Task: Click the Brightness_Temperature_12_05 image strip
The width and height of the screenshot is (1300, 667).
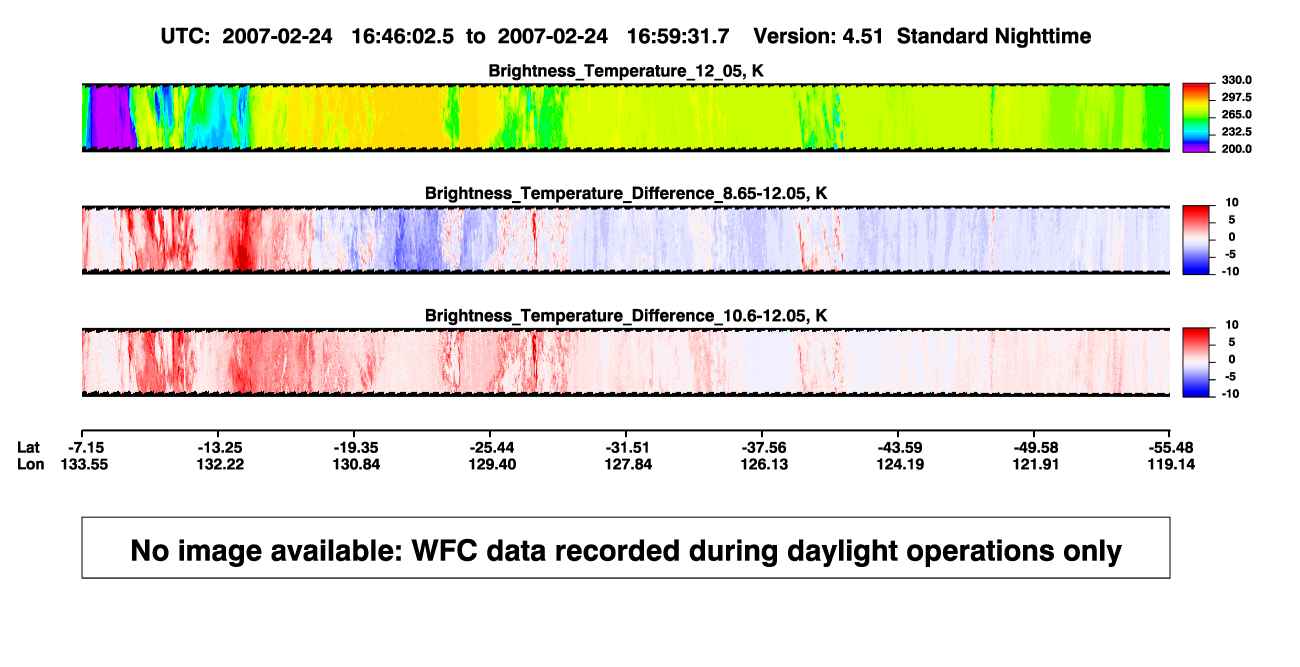Action: point(626,117)
